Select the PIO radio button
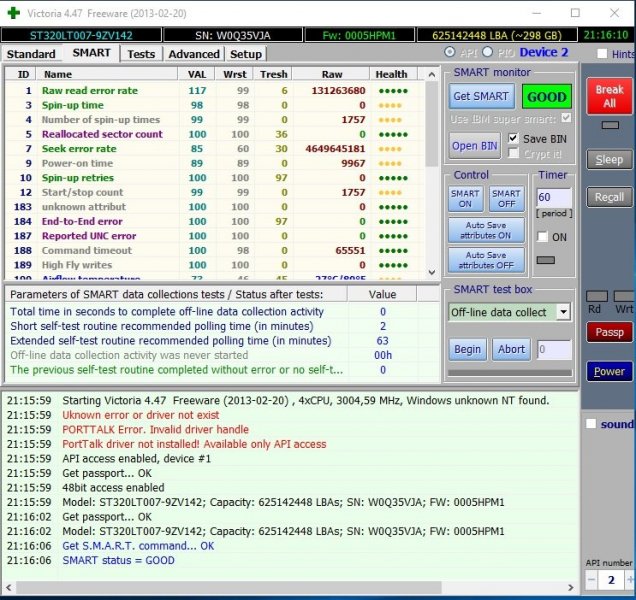The width and height of the screenshot is (636, 600). pos(488,52)
